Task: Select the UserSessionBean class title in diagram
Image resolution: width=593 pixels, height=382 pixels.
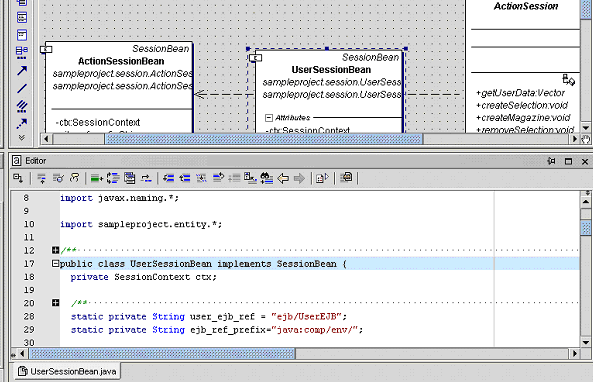Action: [331, 70]
